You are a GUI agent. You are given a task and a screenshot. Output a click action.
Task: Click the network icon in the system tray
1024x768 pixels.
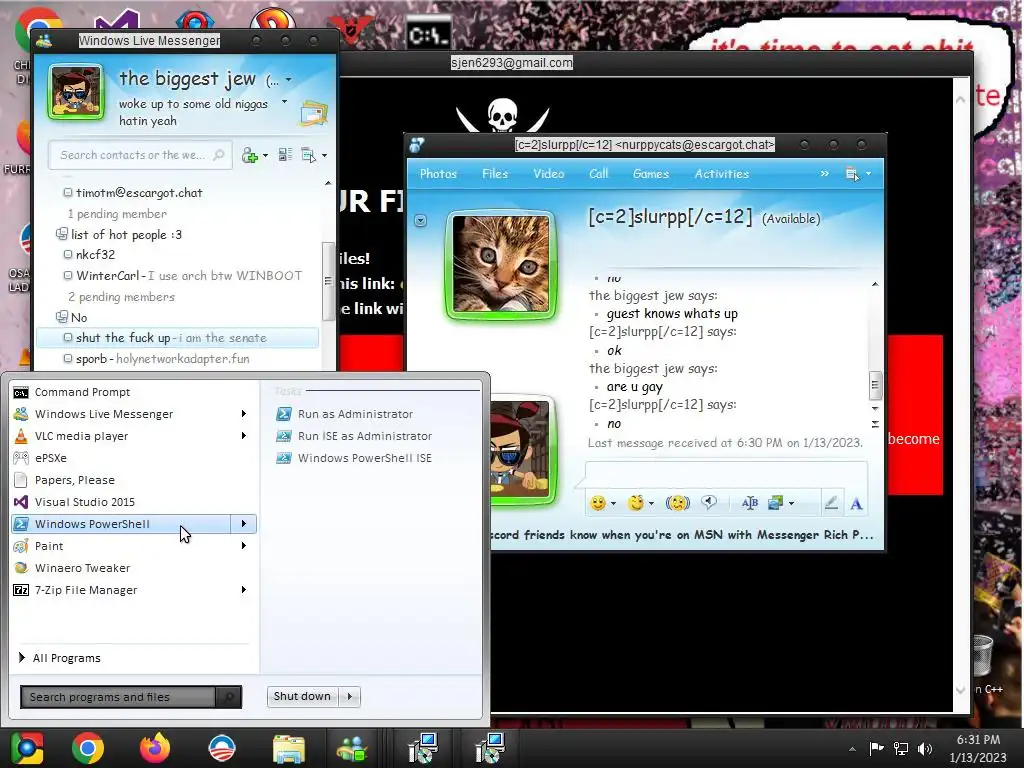901,748
